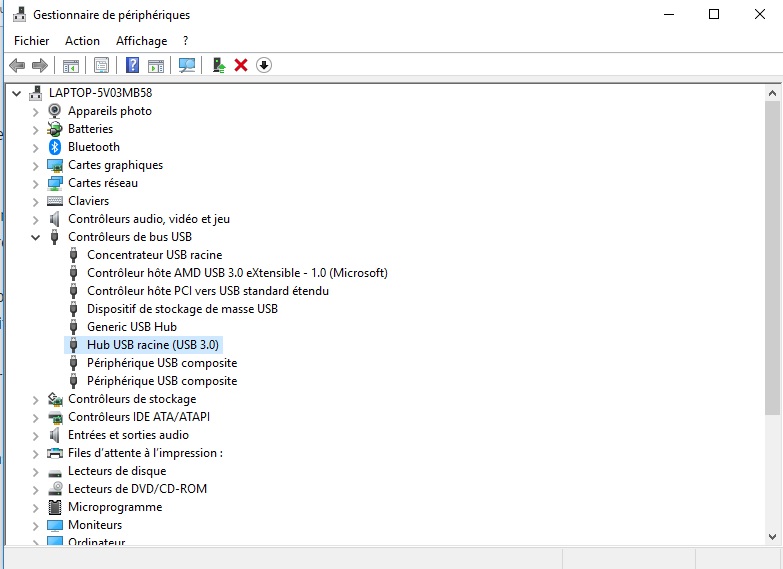783x569 pixels.
Task: Click the vertical scrollbar down arrow
Action: [772, 537]
